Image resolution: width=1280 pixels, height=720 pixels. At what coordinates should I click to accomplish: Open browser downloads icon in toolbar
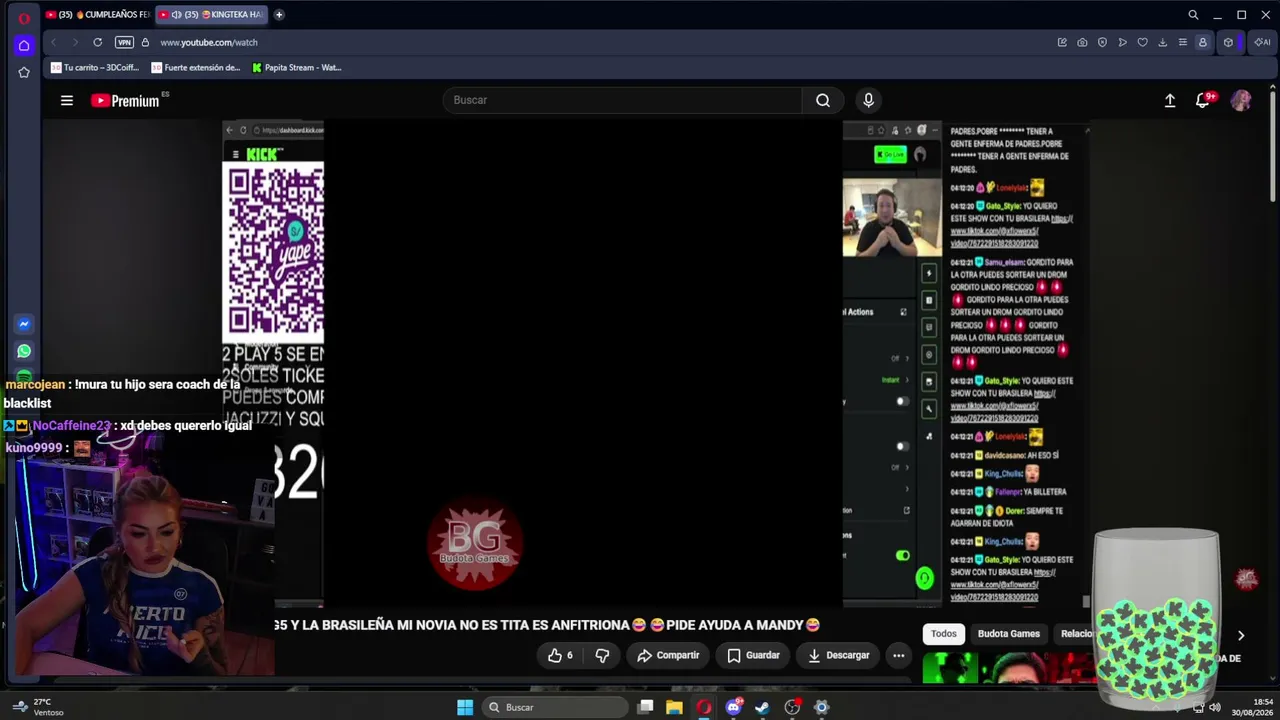tap(1162, 42)
